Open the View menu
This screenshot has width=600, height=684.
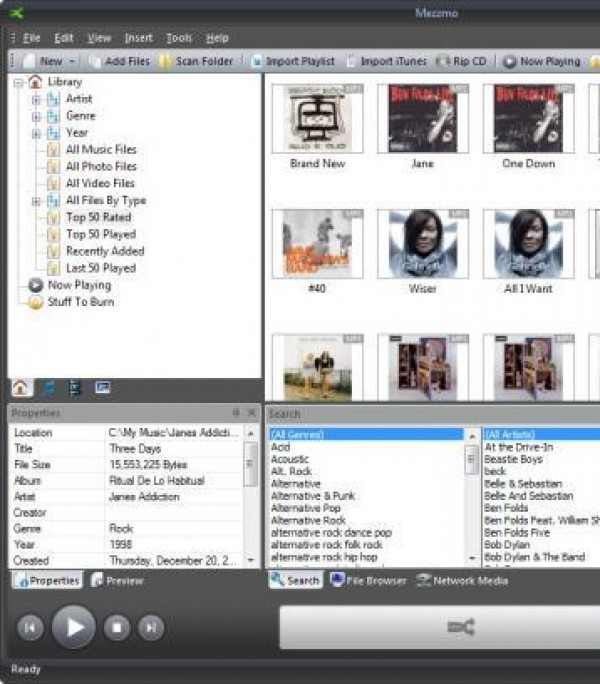click(99, 38)
